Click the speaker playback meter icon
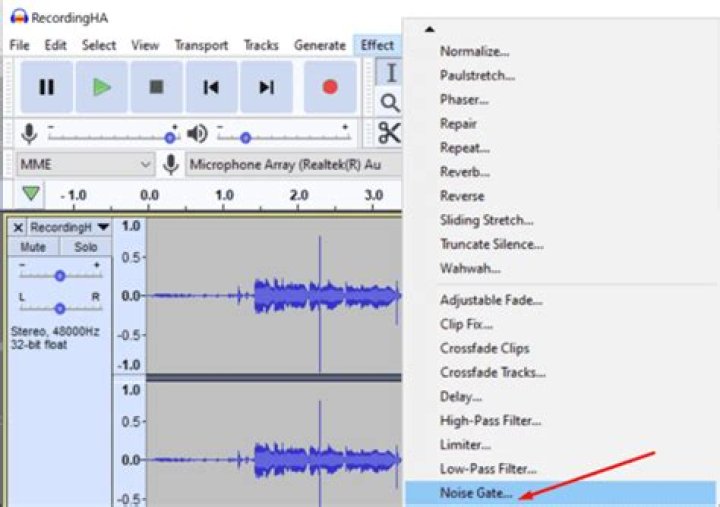Viewport: 720px width, 507px height. pyautogui.click(x=197, y=133)
